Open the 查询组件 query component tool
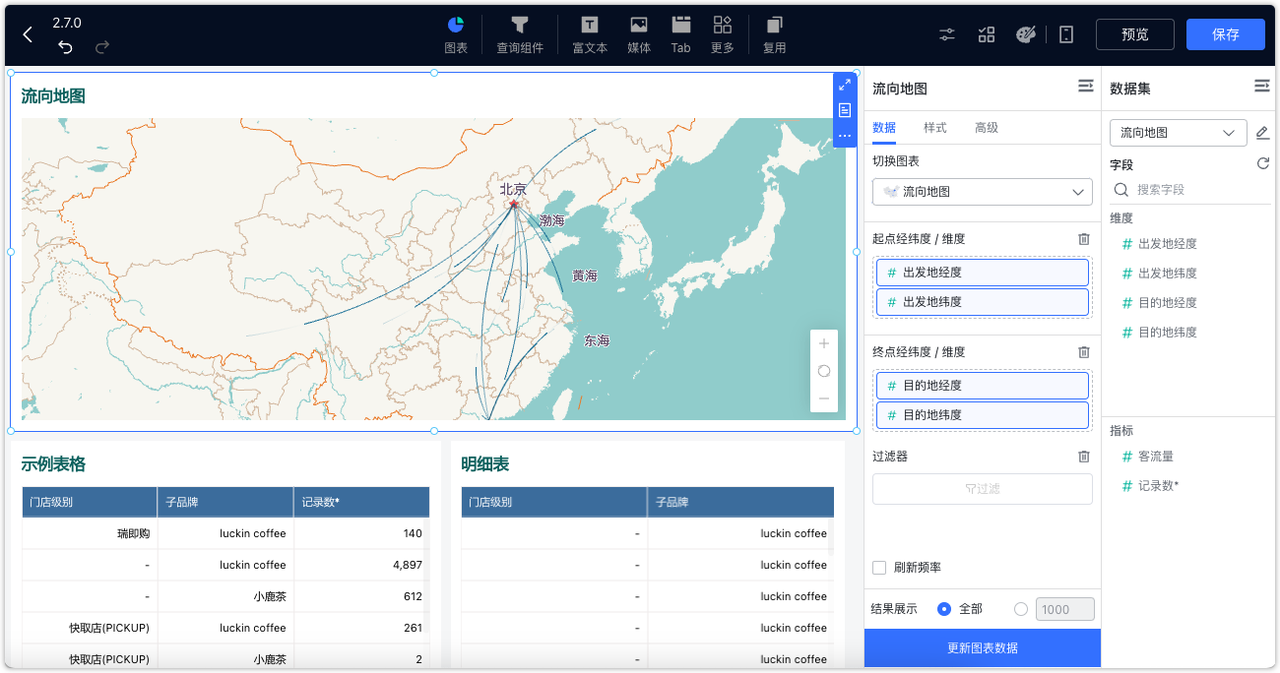The height and width of the screenshot is (673, 1280). pos(519,34)
